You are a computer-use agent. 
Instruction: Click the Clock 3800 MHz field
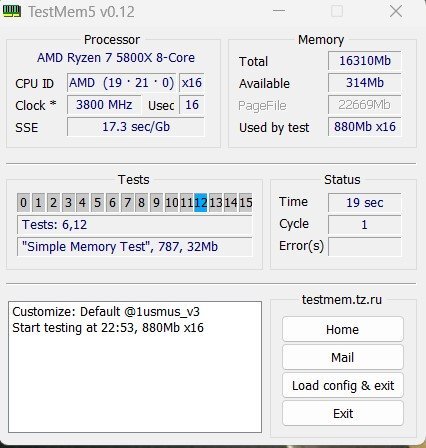(104, 105)
